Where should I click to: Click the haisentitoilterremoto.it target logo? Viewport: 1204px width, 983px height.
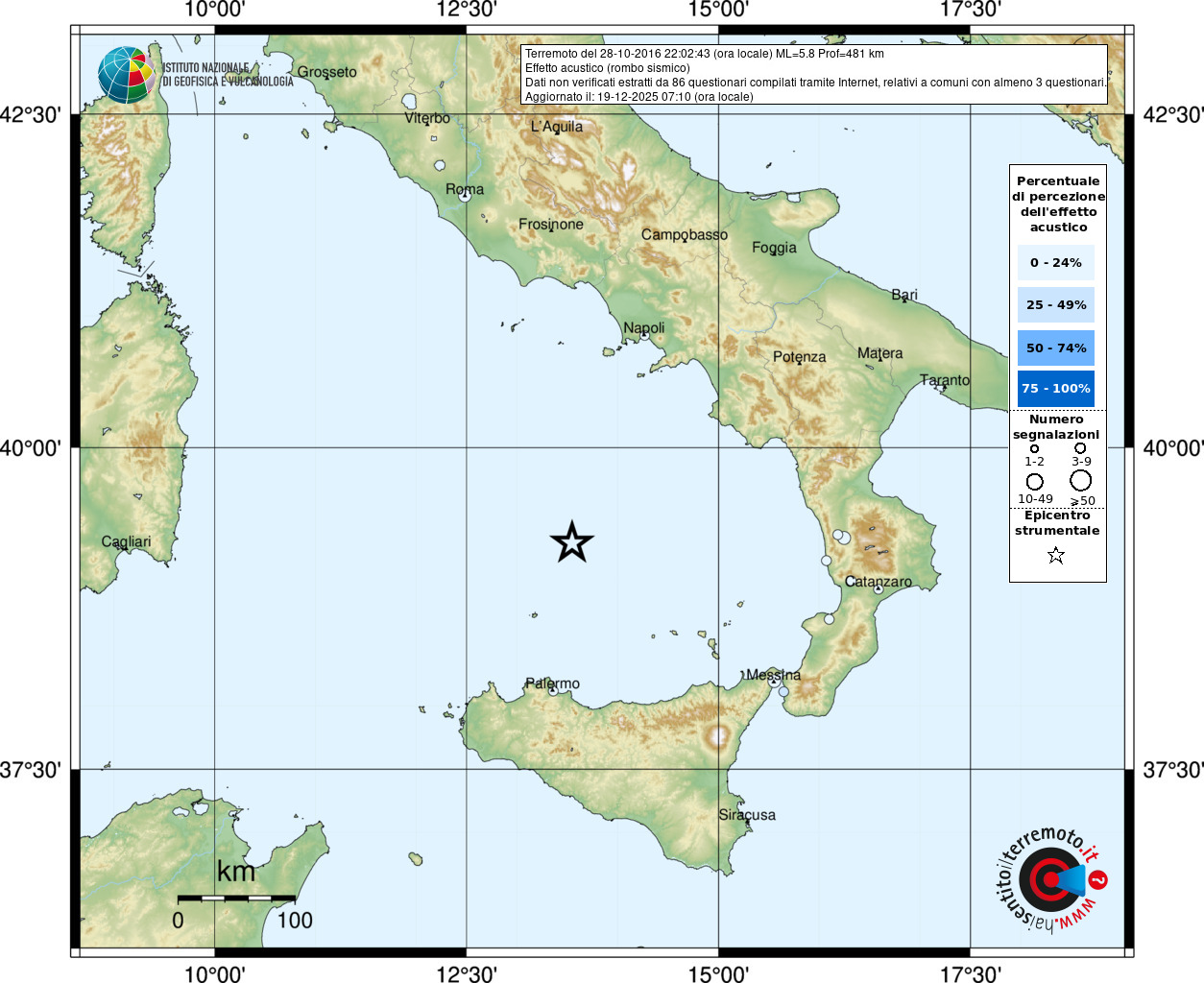point(1049,880)
